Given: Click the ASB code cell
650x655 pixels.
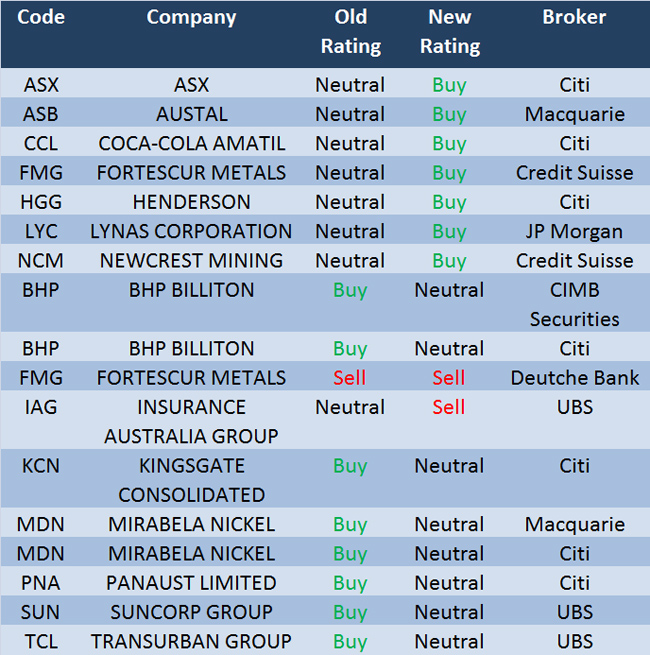Looking at the screenshot, I should [x=41, y=114].
